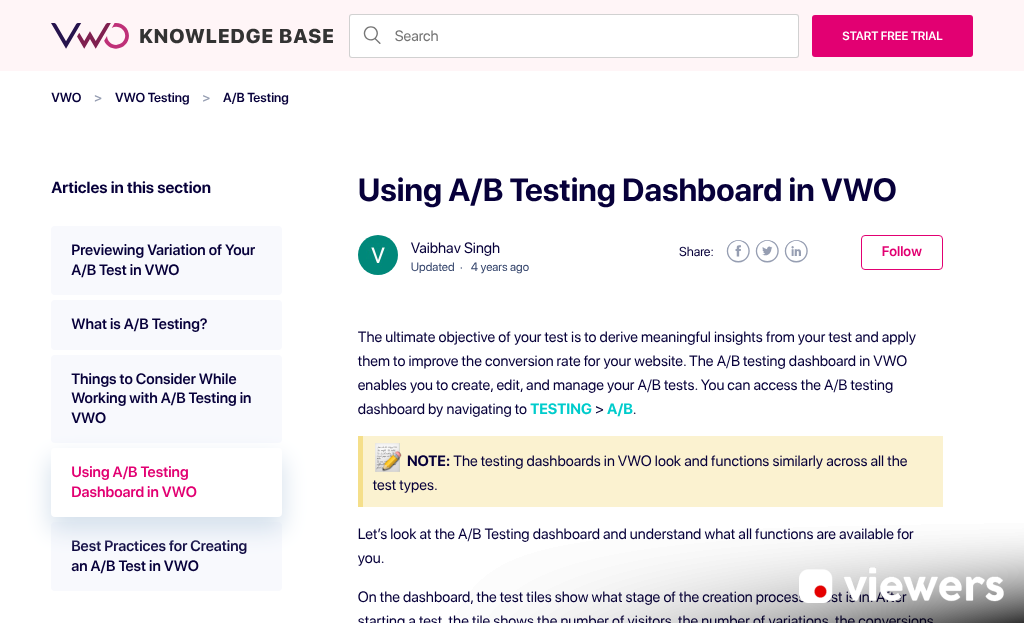
Task: Select the currently active 'Using A/B Testing Dashboard' entry
Action: pyautogui.click(x=134, y=482)
